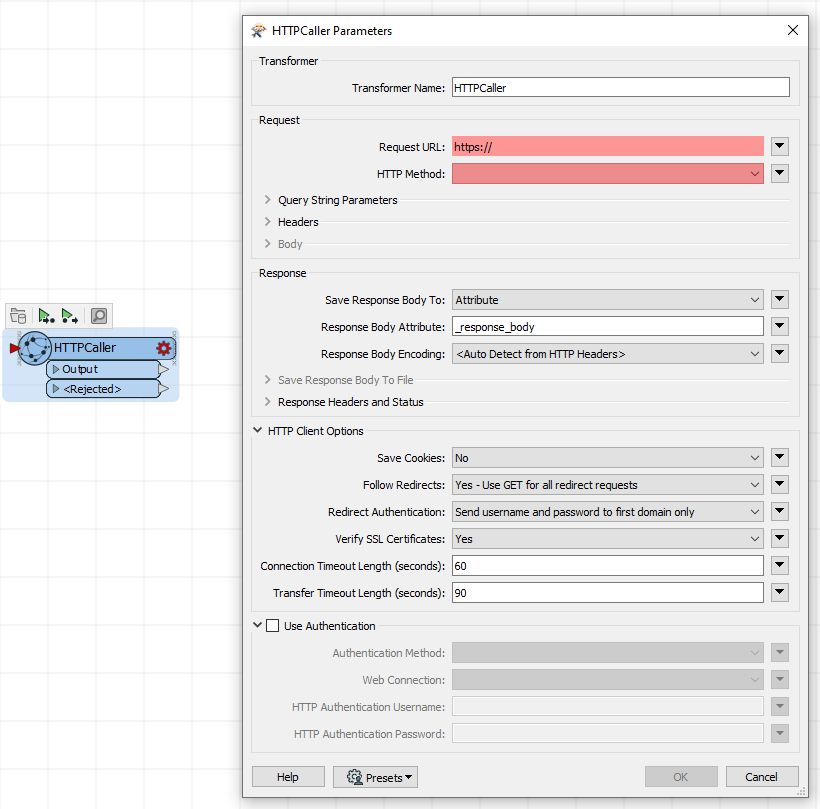This screenshot has height=809, width=820.
Task: Open Response Body Attribute options arrow menu
Action: click(780, 326)
